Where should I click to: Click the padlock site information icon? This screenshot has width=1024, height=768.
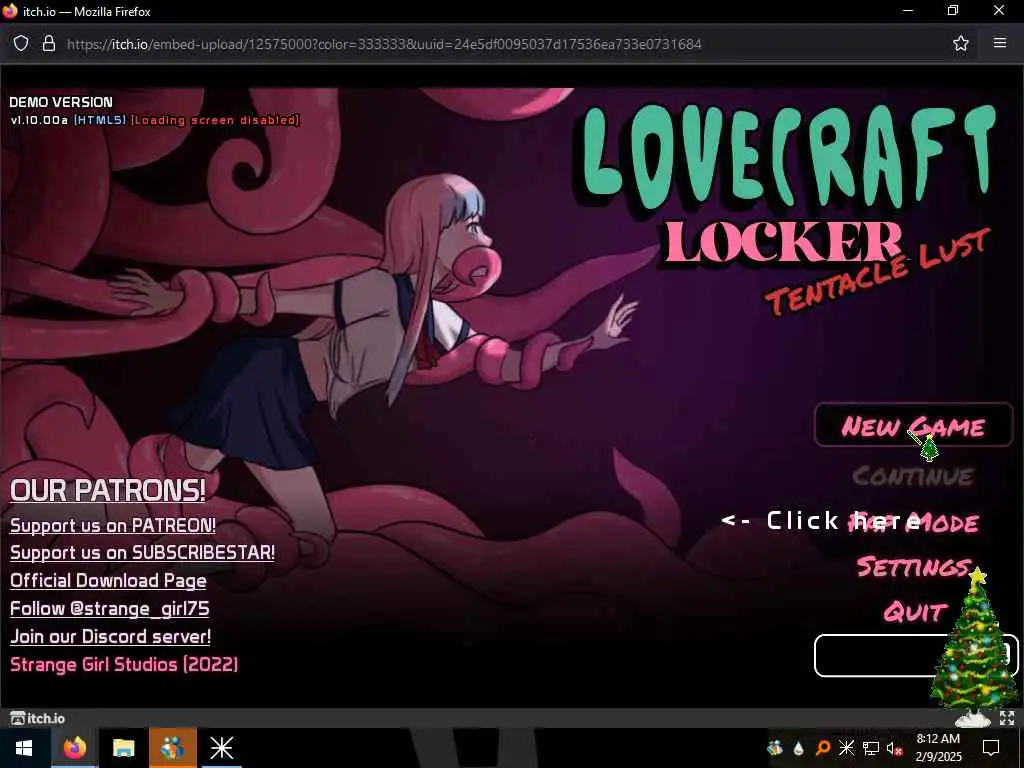point(48,44)
